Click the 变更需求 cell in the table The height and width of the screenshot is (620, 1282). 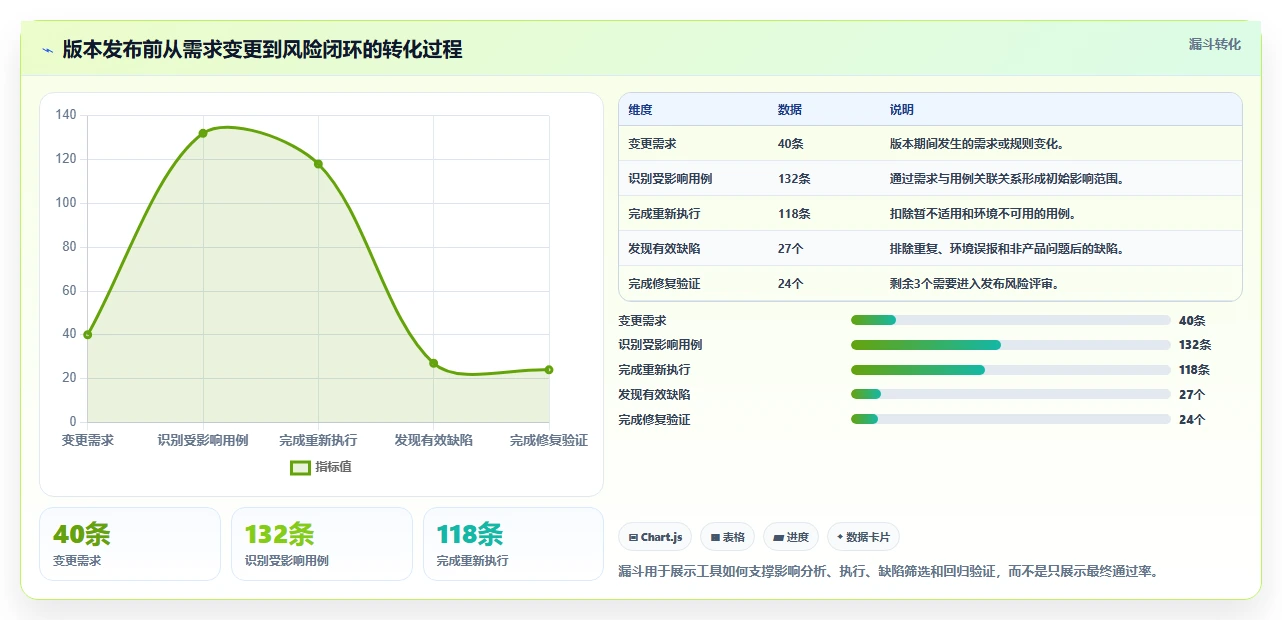click(x=652, y=144)
